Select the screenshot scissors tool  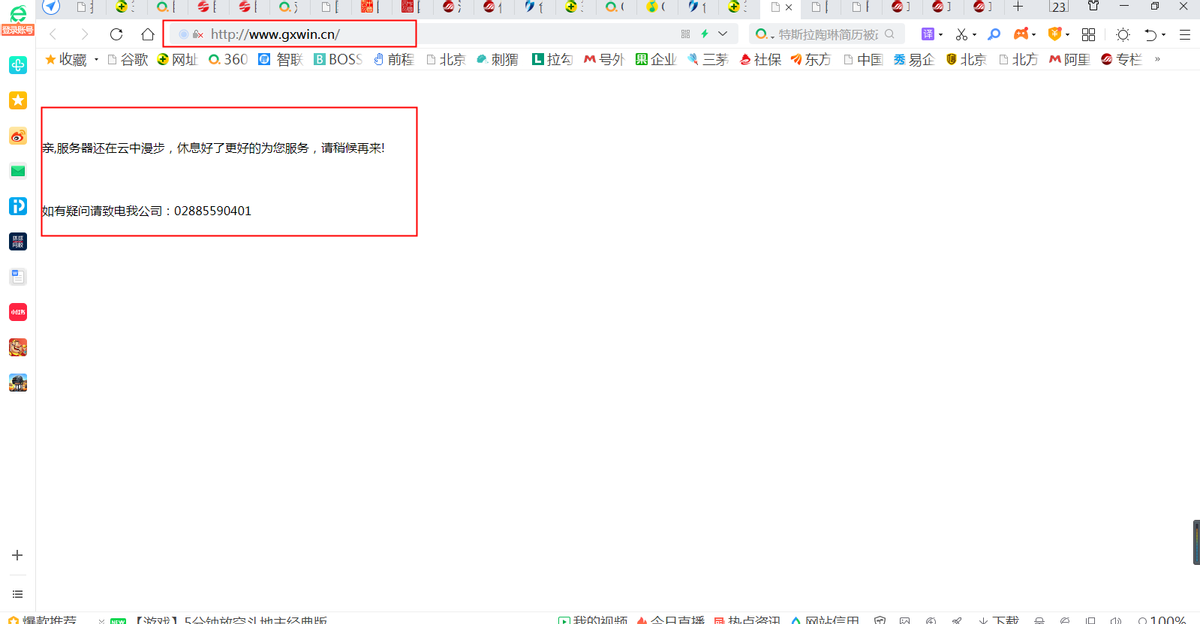[x=961, y=33]
